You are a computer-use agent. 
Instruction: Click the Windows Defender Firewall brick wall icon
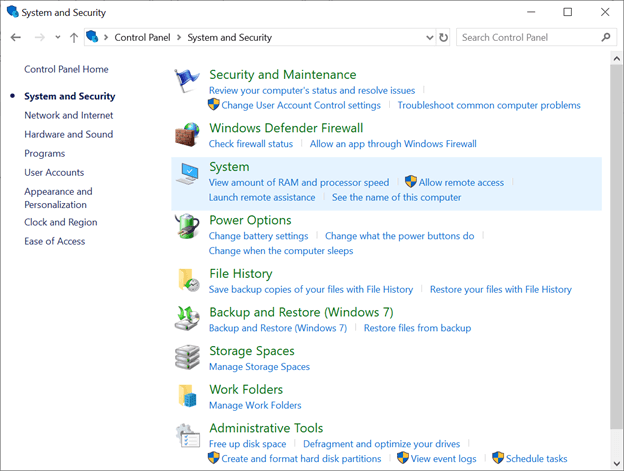coord(187,134)
